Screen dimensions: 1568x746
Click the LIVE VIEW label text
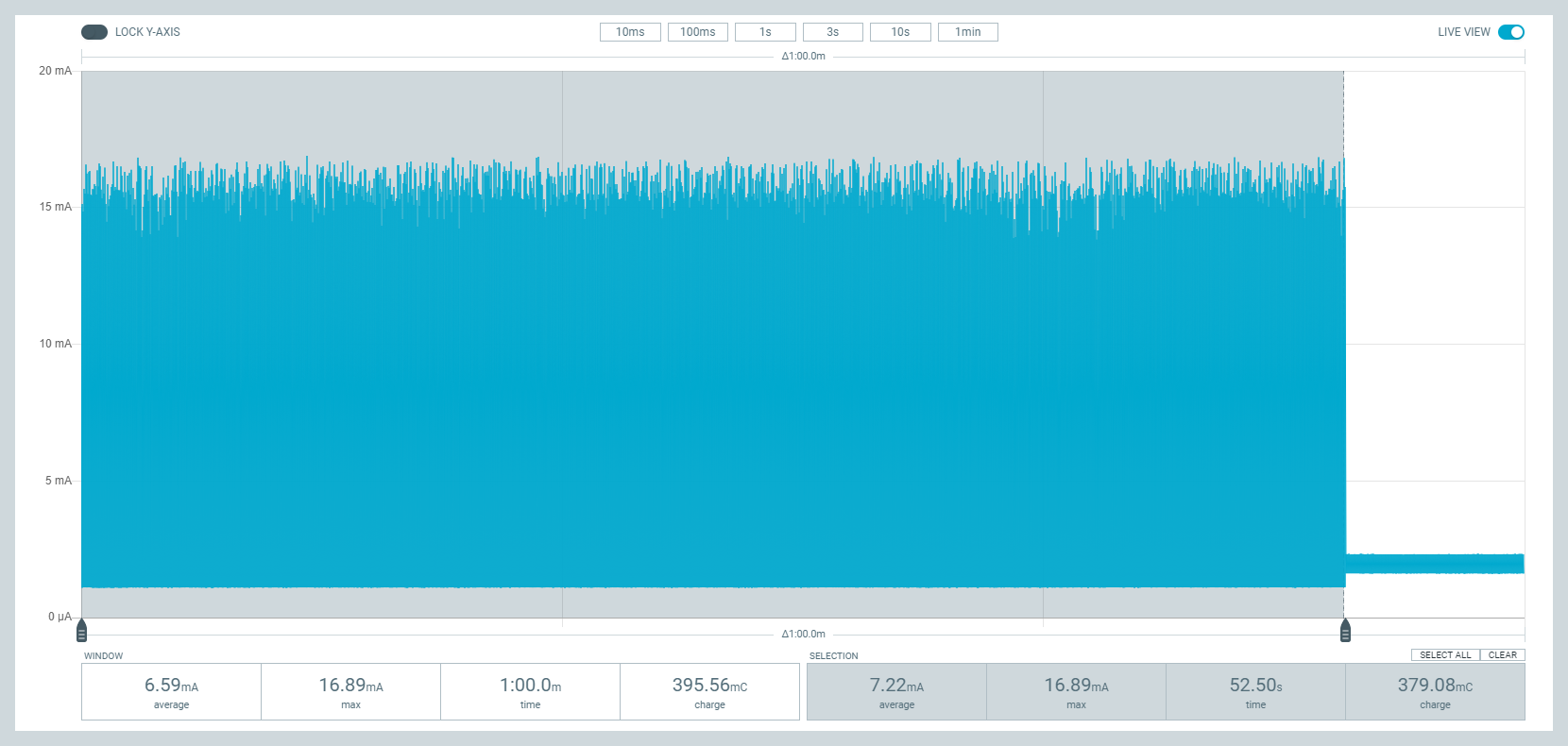[x=1464, y=32]
